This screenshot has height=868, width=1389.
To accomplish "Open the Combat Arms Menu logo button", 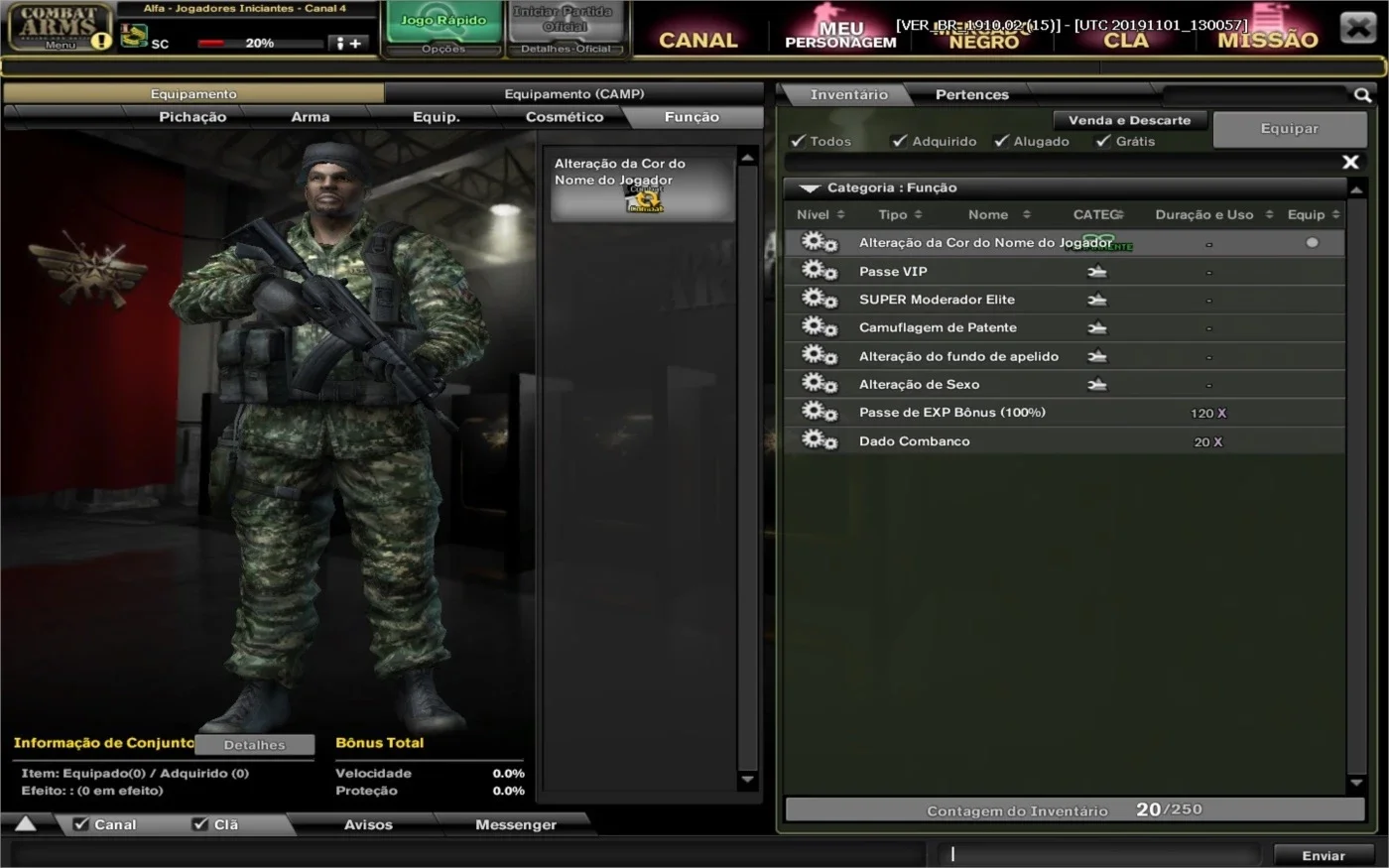I will [60, 27].
